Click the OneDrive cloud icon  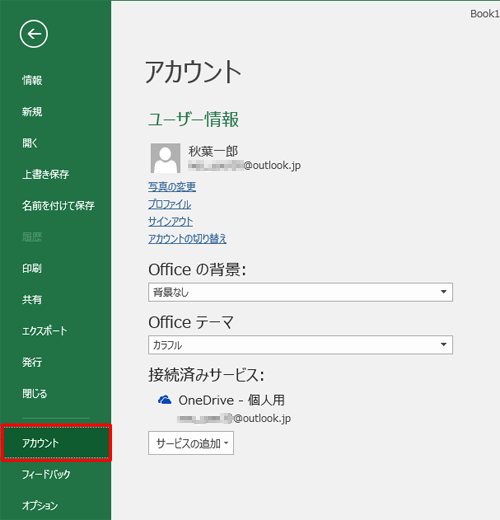click(x=165, y=400)
